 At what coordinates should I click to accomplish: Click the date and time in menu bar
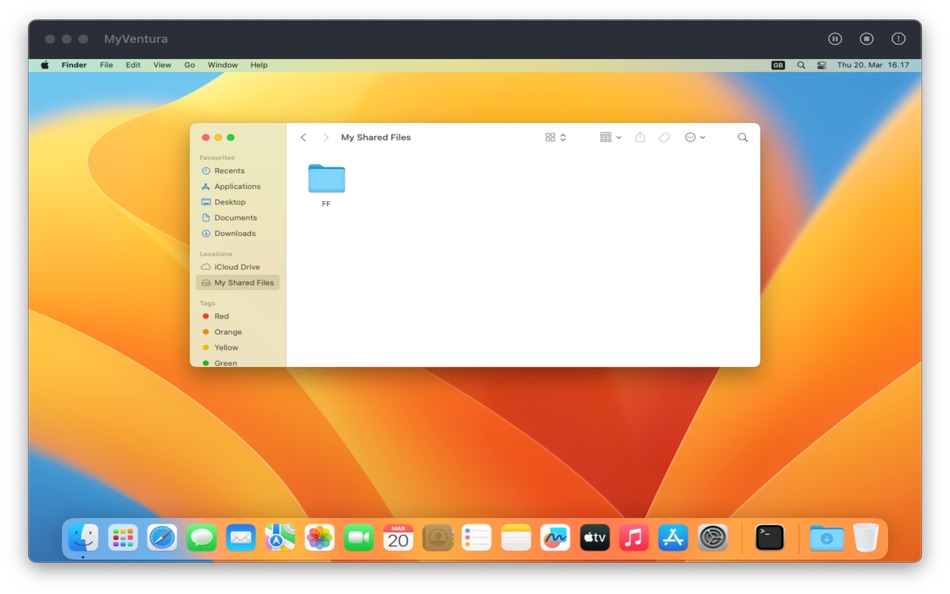click(x=873, y=65)
